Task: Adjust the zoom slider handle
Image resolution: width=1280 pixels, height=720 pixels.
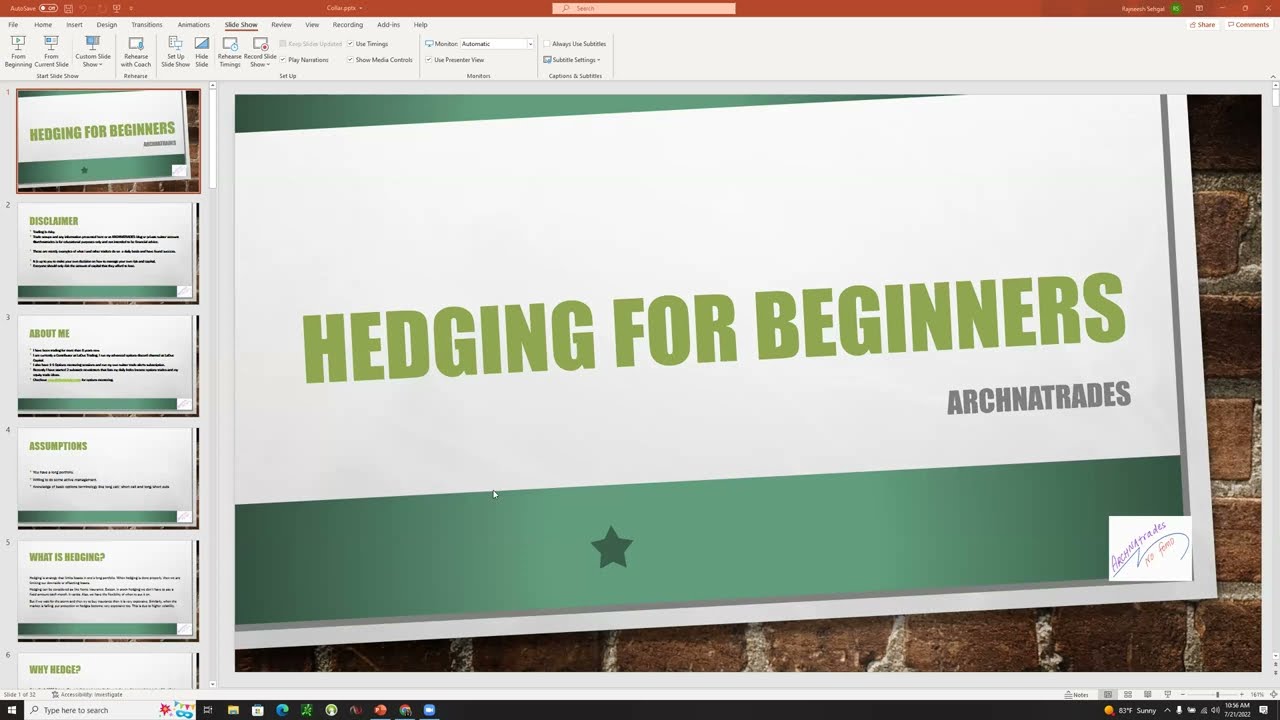Action: (1217, 694)
